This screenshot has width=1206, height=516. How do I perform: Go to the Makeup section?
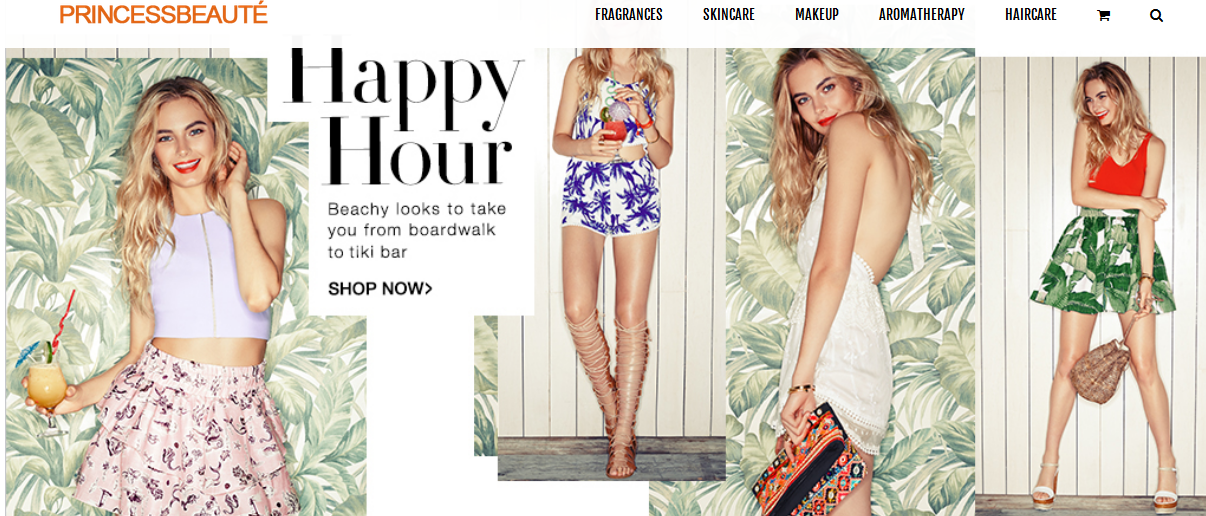coord(817,14)
